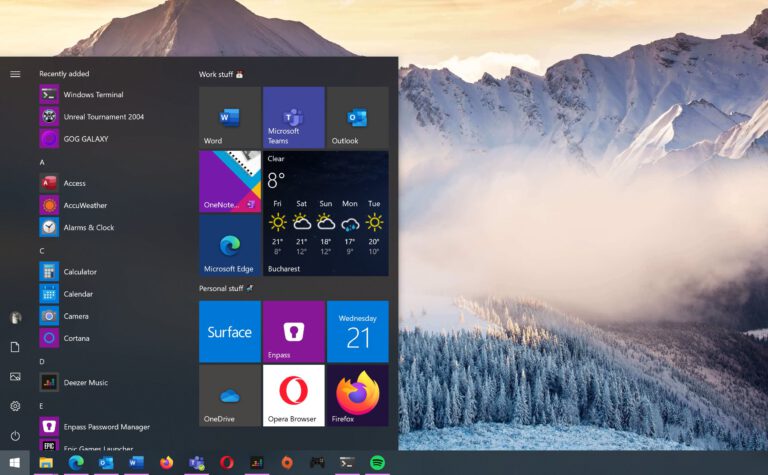Open the purple Enpass tile
Viewport: 768px width, 475px height.
293,332
